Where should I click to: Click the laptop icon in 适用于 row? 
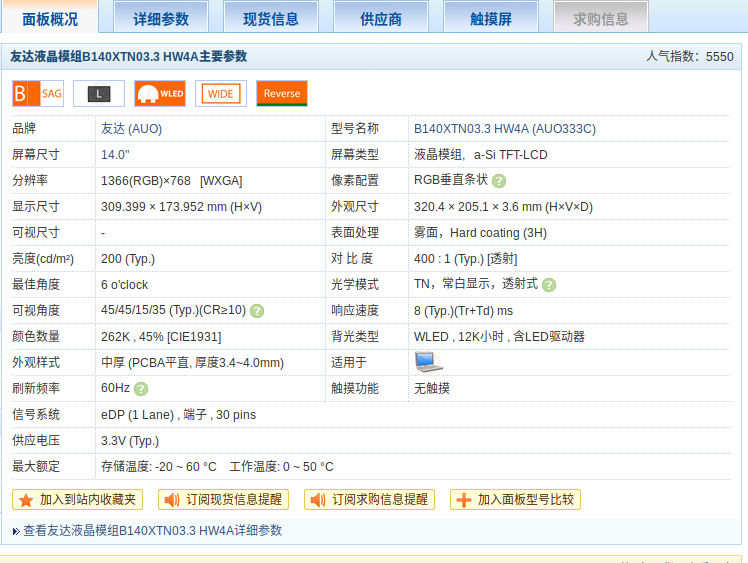click(x=428, y=362)
